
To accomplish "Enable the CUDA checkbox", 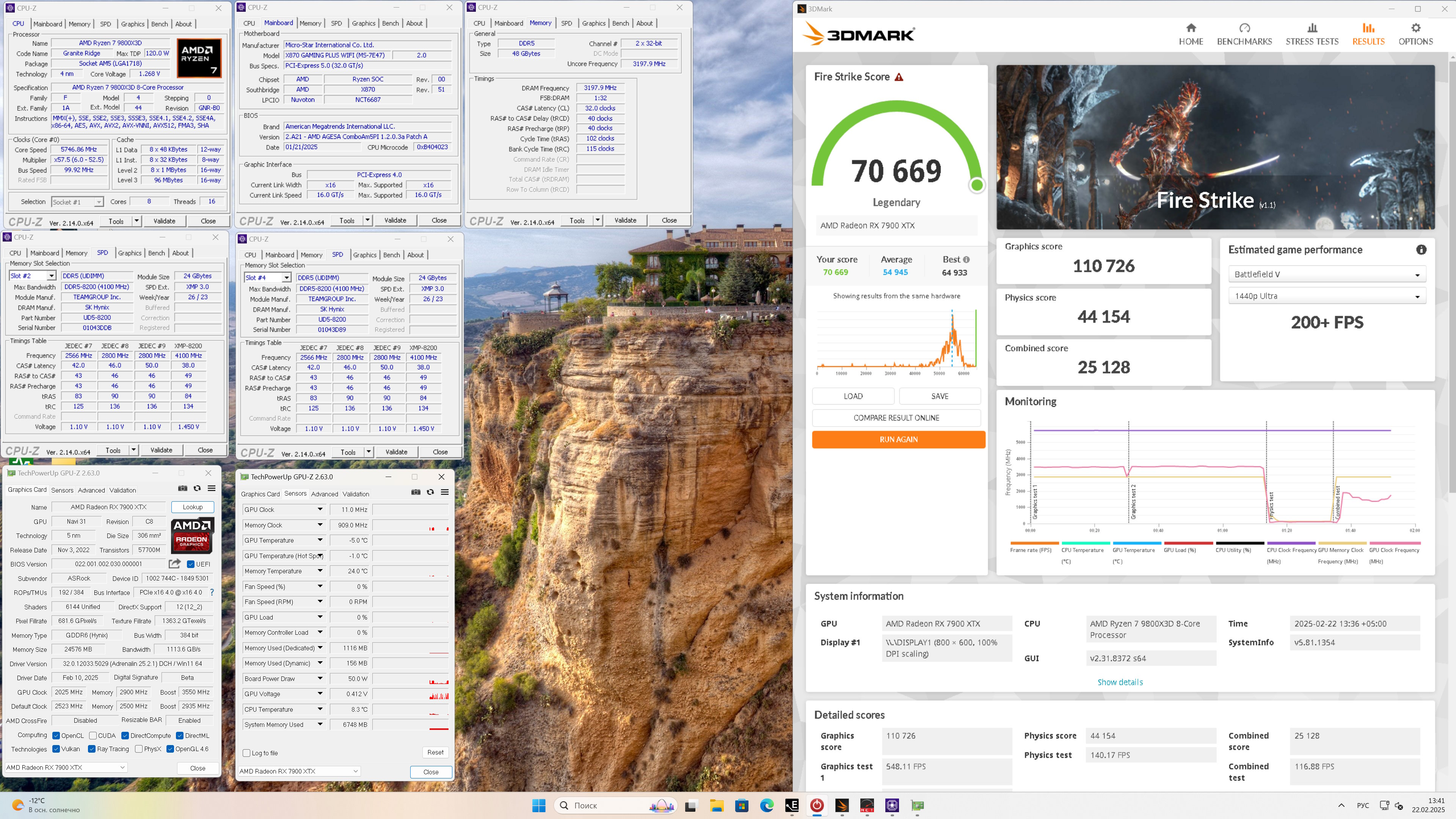I will (x=93, y=735).
